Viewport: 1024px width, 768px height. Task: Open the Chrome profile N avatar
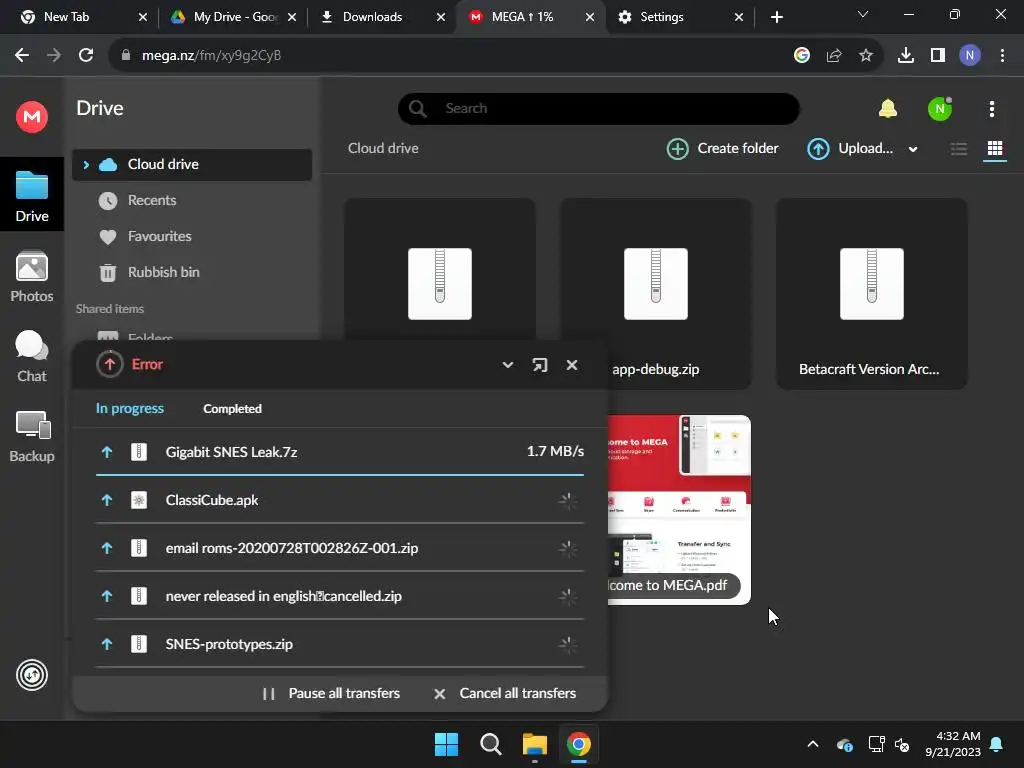(x=970, y=56)
